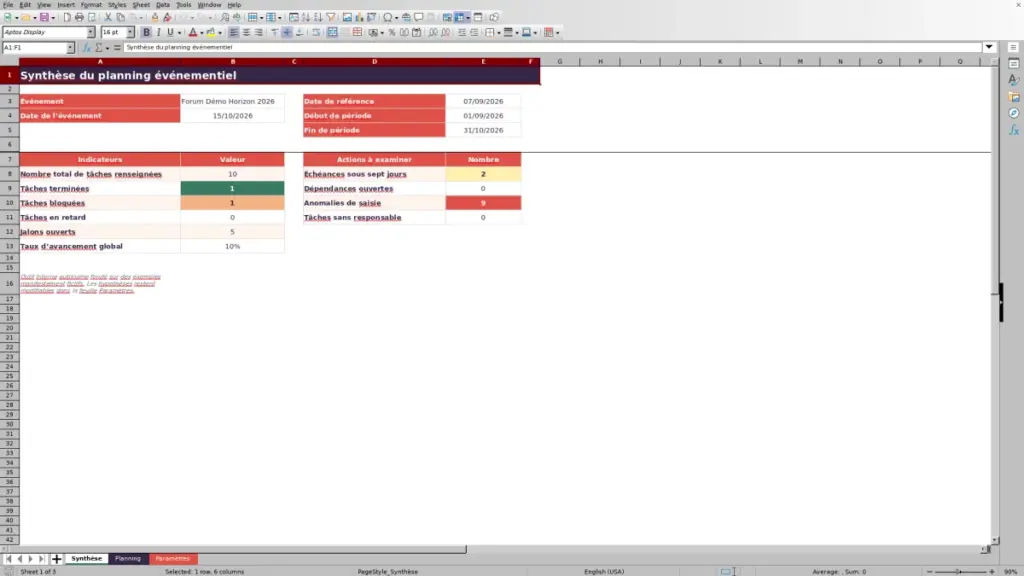Click the Function Wizard fx icon
This screenshot has height=576, width=1024.
coord(86,48)
